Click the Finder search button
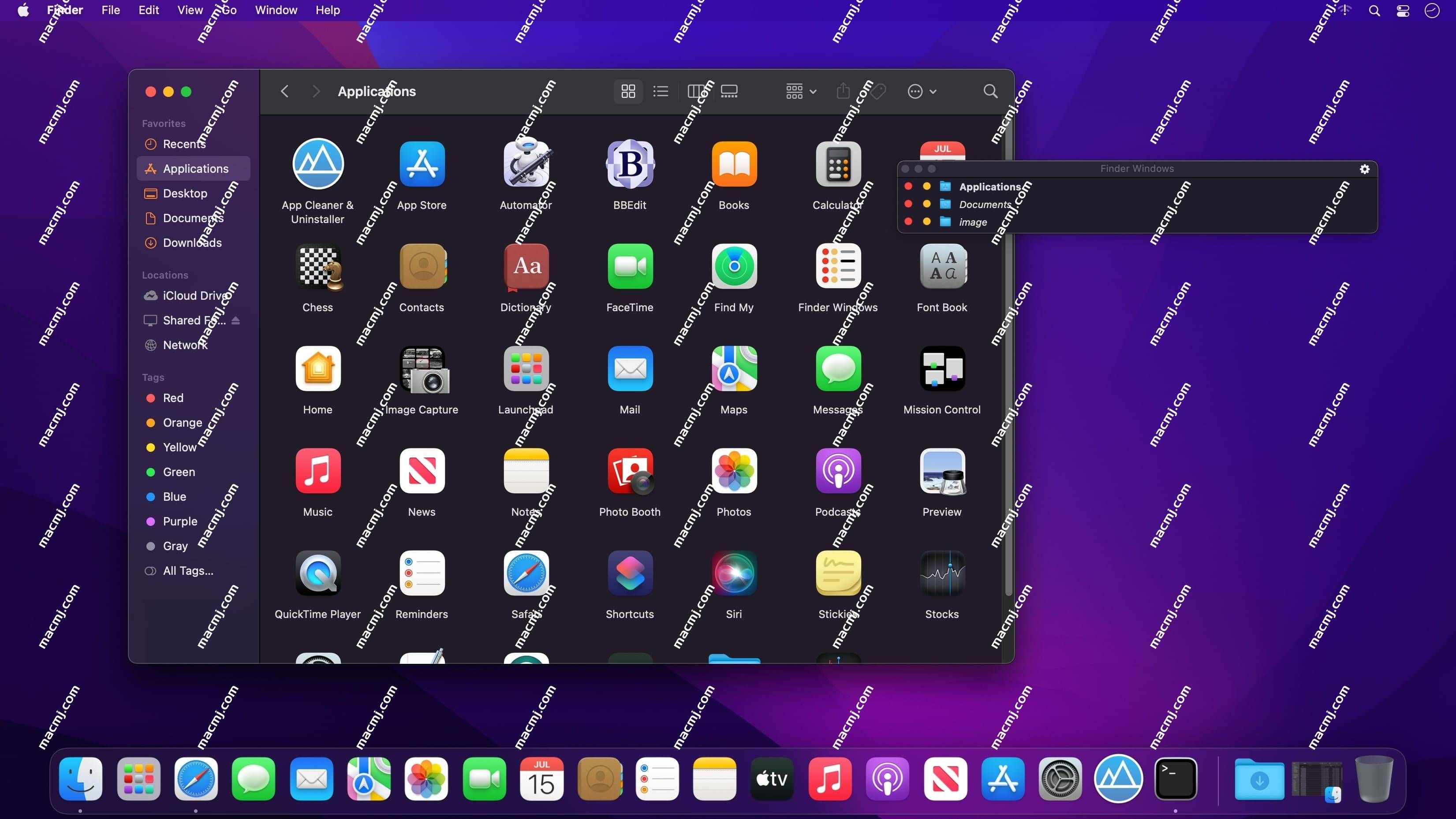1456x819 pixels. tap(989, 91)
